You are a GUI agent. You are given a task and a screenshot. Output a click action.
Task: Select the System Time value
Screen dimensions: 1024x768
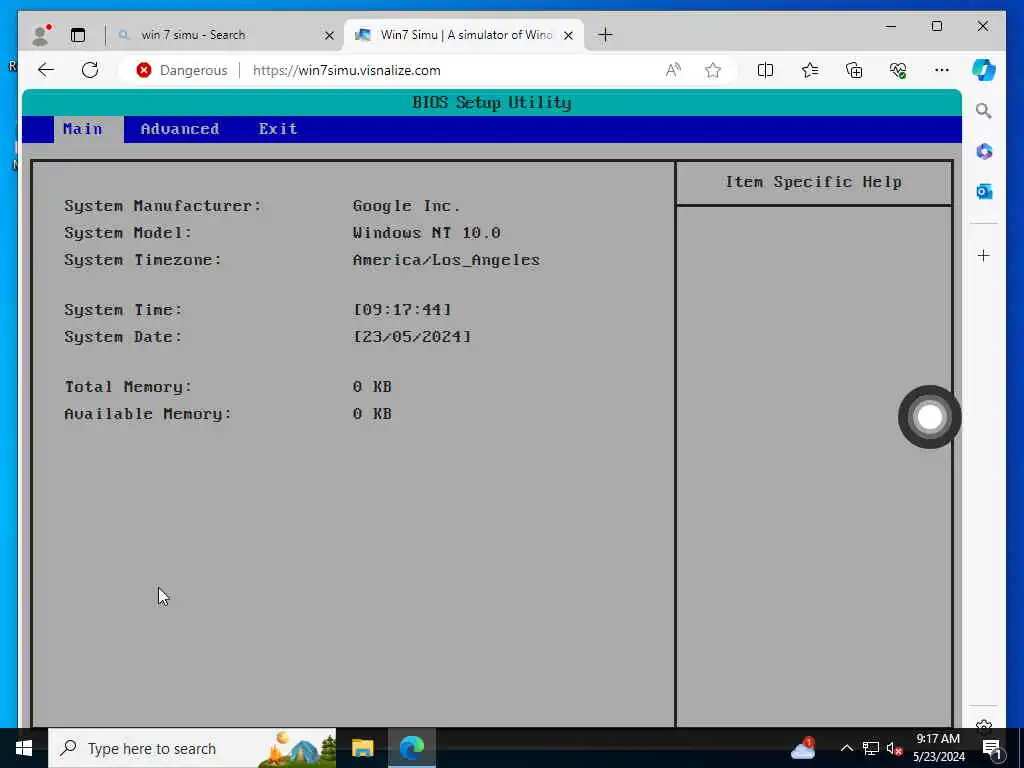(x=402, y=310)
